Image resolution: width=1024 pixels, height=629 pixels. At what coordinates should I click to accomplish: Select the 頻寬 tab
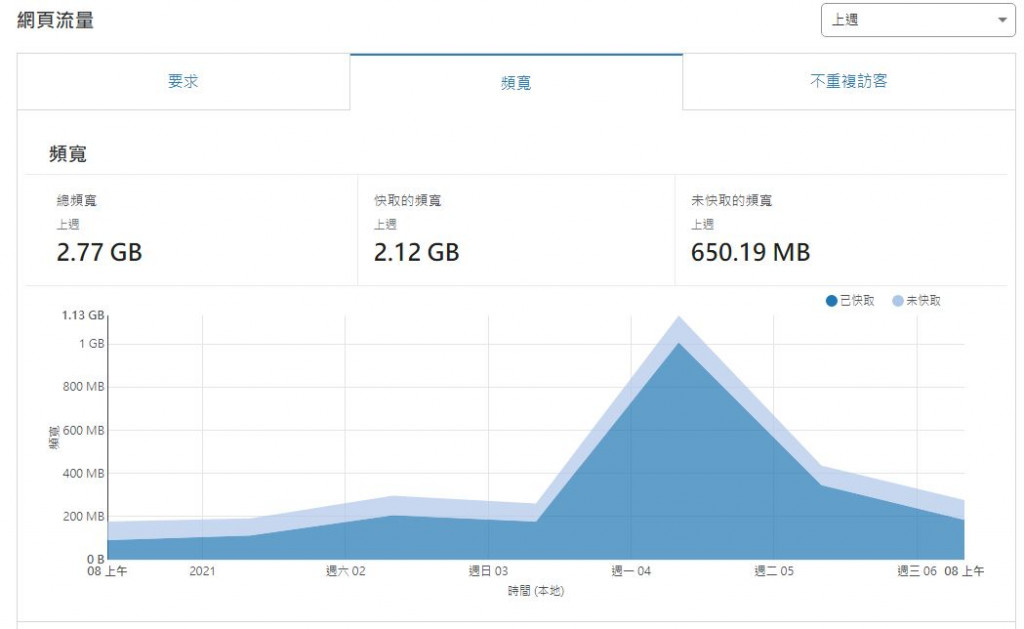(516, 82)
